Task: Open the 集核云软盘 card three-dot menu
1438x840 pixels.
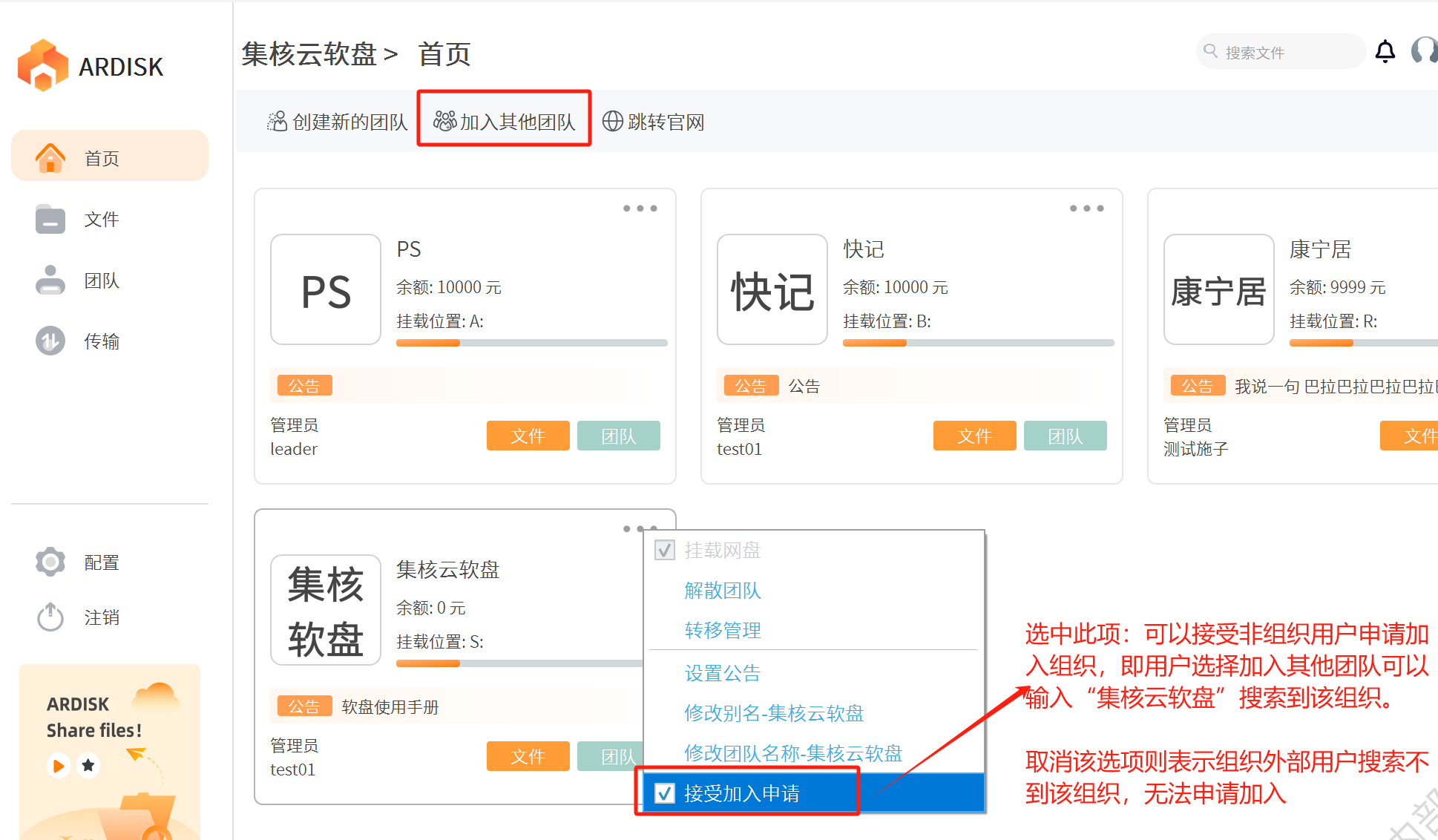Action: pos(635,528)
